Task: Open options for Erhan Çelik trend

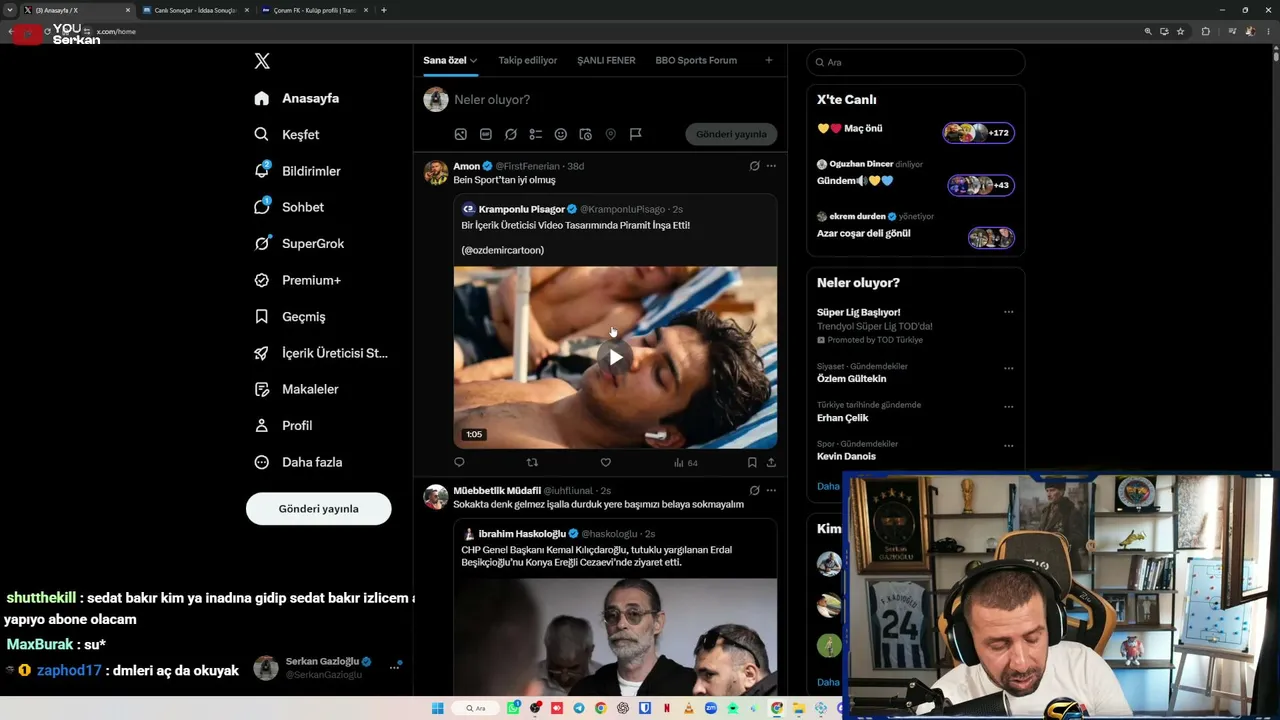Action: [1008, 407]
